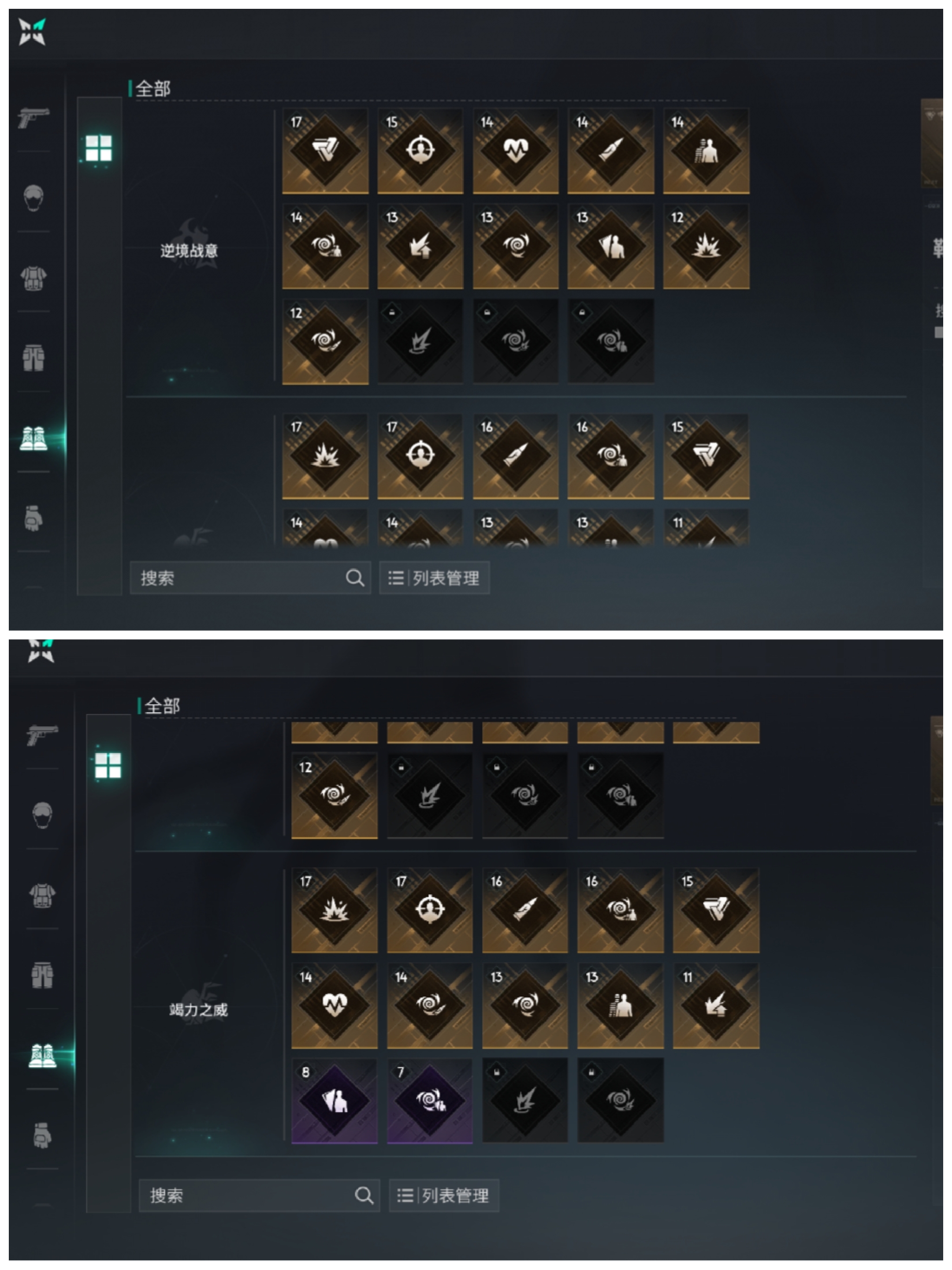Select the highlighted boots category in top sidebar
This screenshot has height=1270, width=952.
point(33,438)
